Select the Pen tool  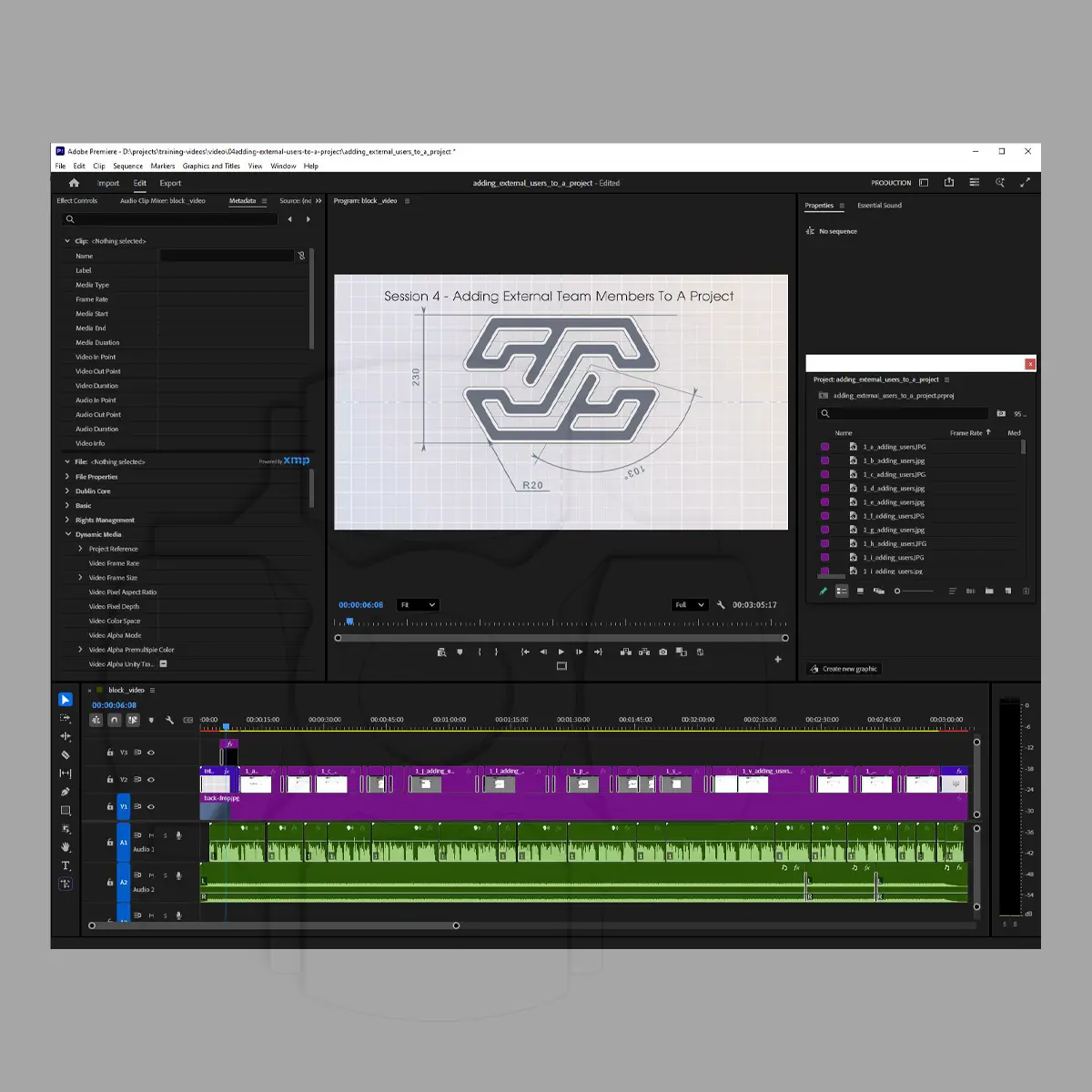(x=66, y=792)
